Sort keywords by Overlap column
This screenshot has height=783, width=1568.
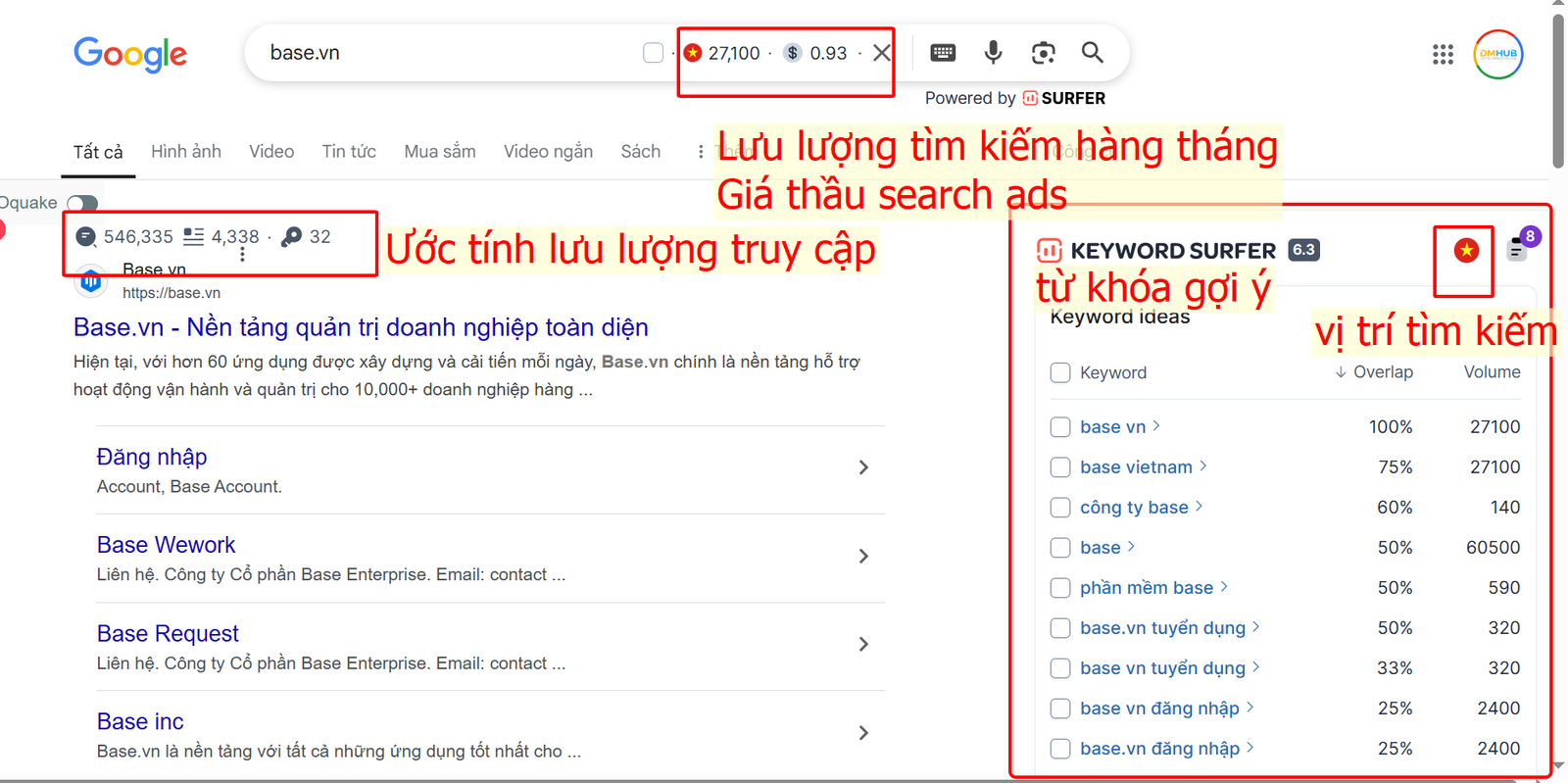click(x=1374, y=372)
